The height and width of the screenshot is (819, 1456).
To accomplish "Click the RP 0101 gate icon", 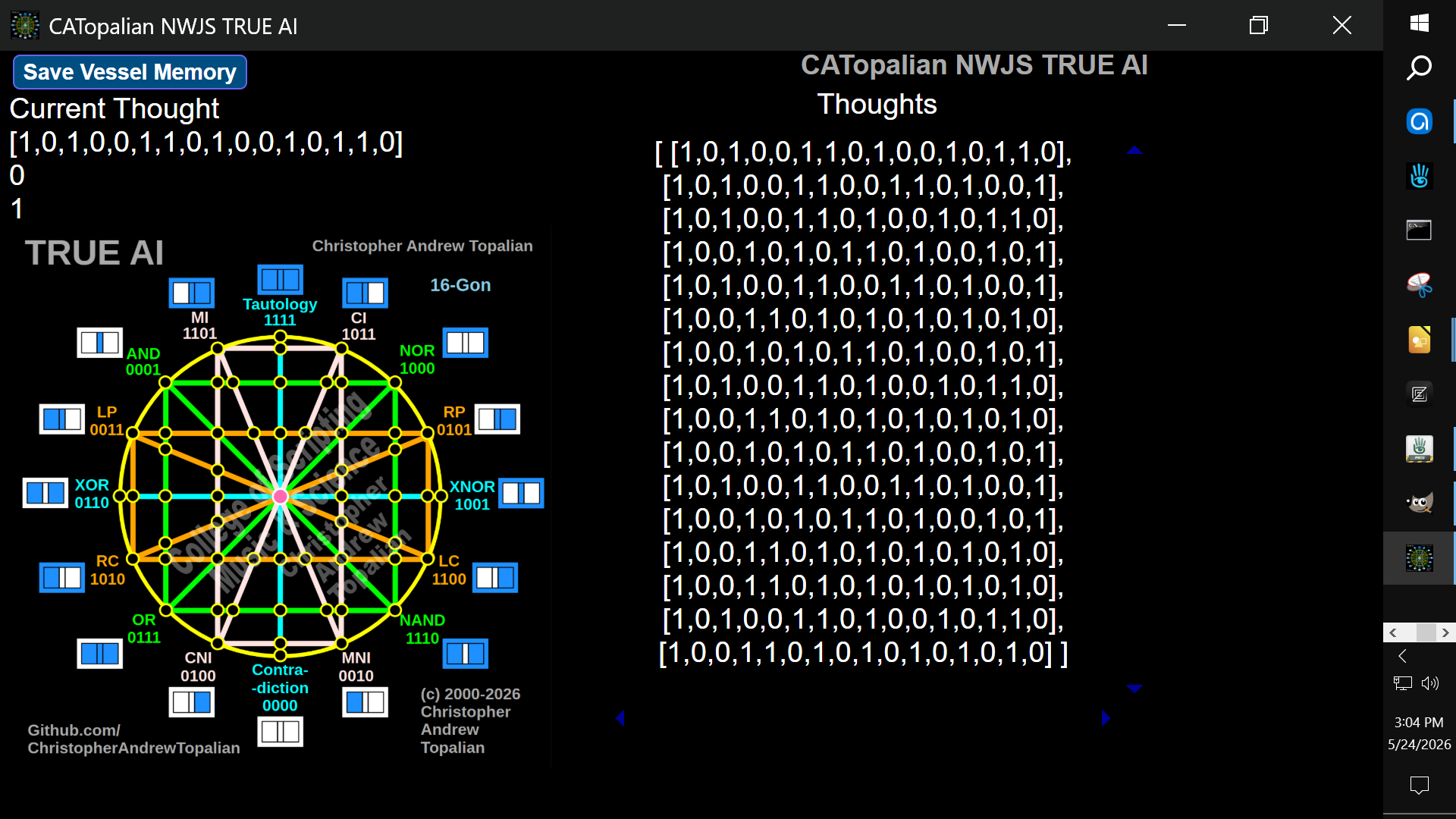I will 497,419.
